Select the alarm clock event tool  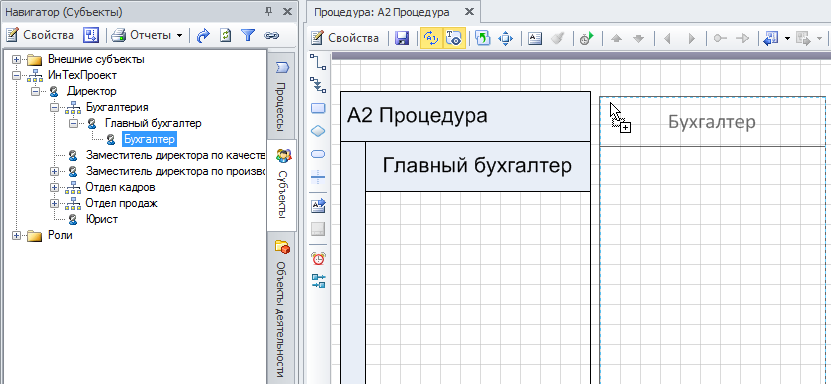point(318,258)
